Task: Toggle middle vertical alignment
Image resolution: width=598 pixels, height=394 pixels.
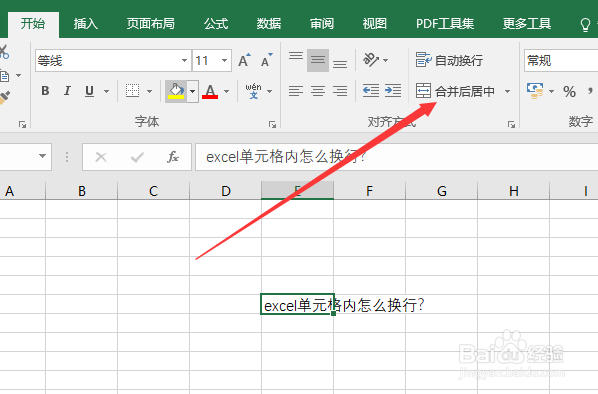Action: click(x=318, y=60)
